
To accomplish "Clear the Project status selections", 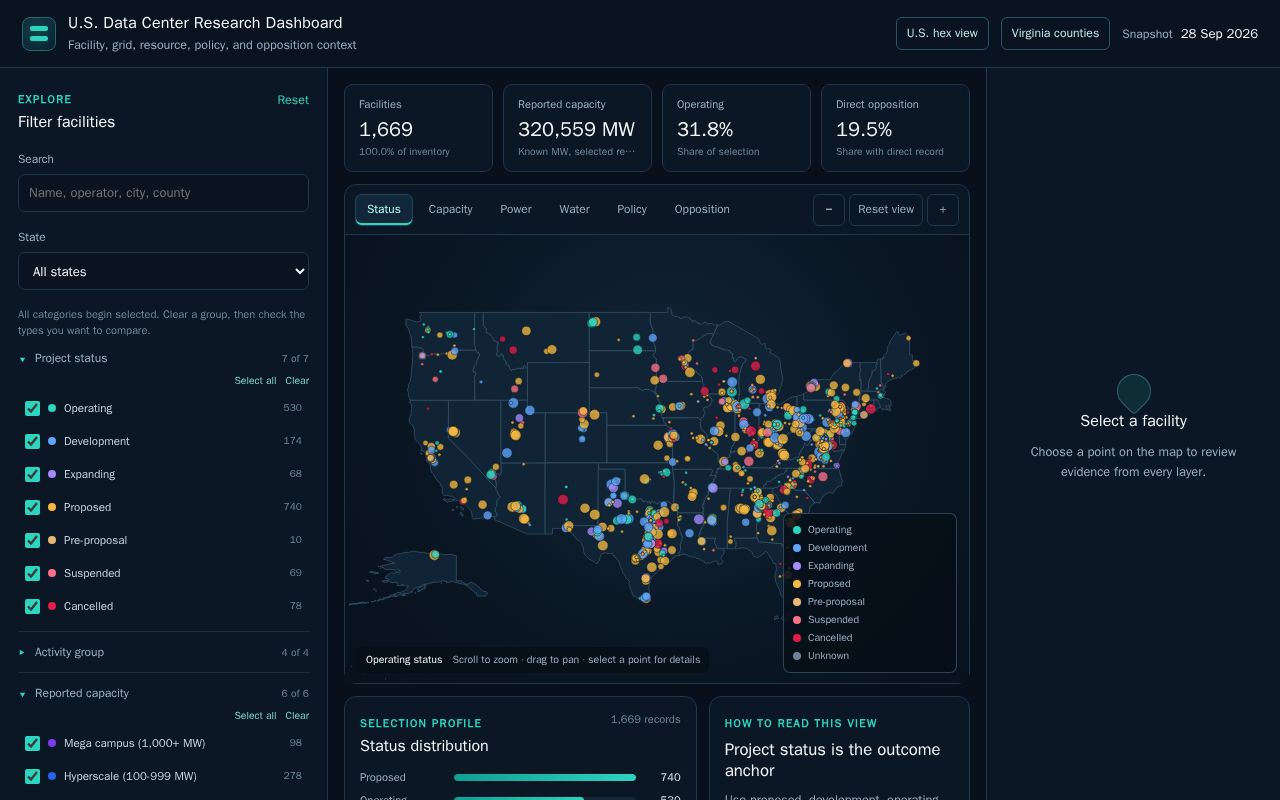I will 297,381.
